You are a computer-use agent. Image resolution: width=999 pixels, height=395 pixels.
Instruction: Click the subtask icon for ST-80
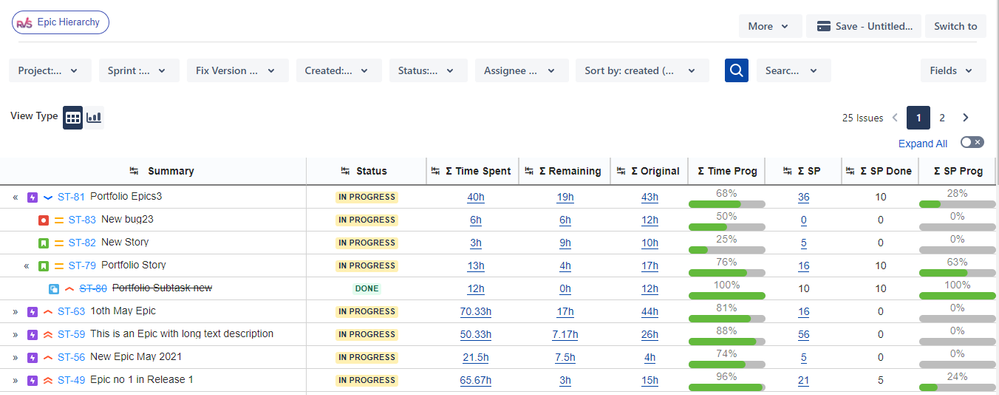[54, 289]
